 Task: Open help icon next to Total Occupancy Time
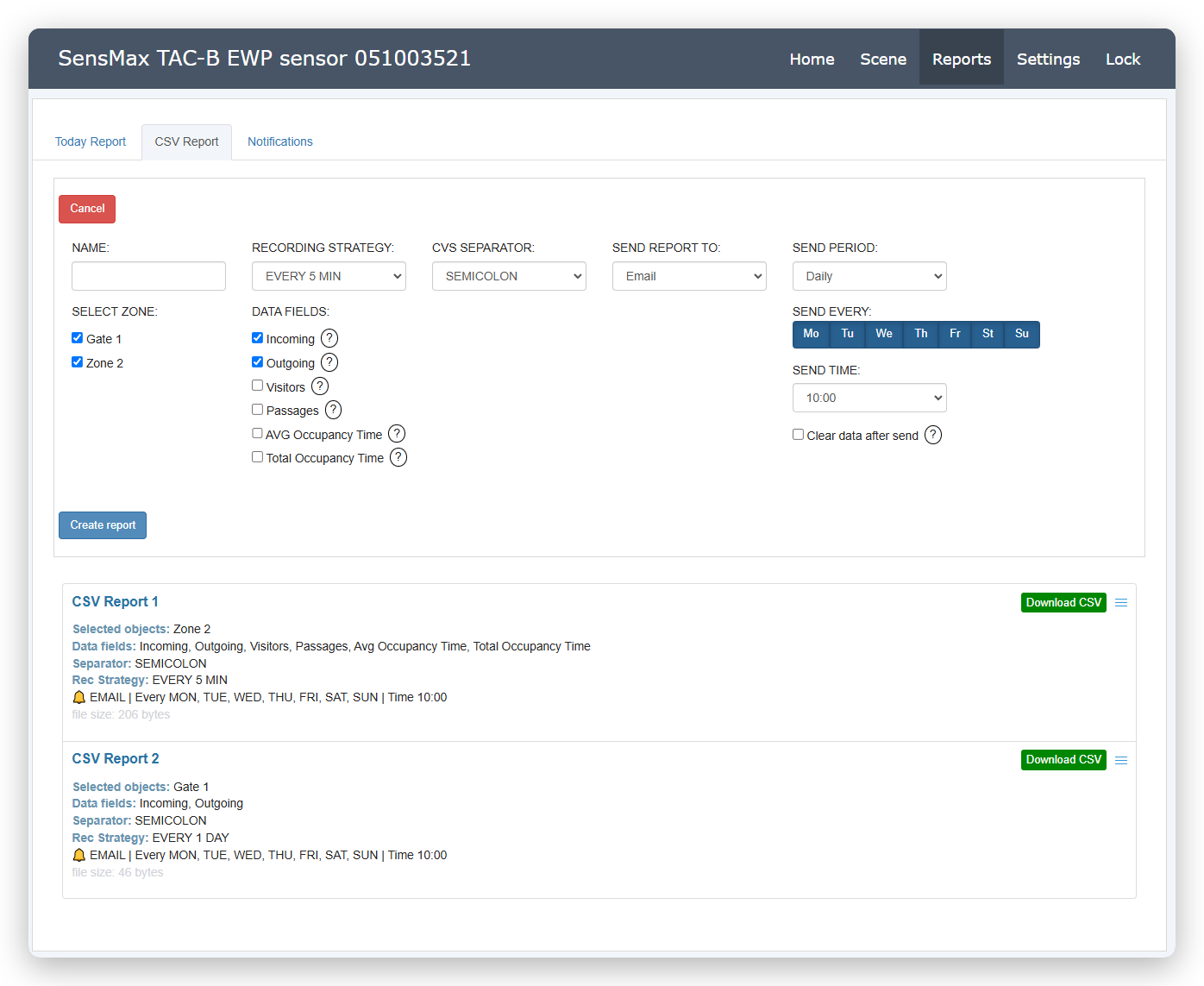click(x=398, y=457)
